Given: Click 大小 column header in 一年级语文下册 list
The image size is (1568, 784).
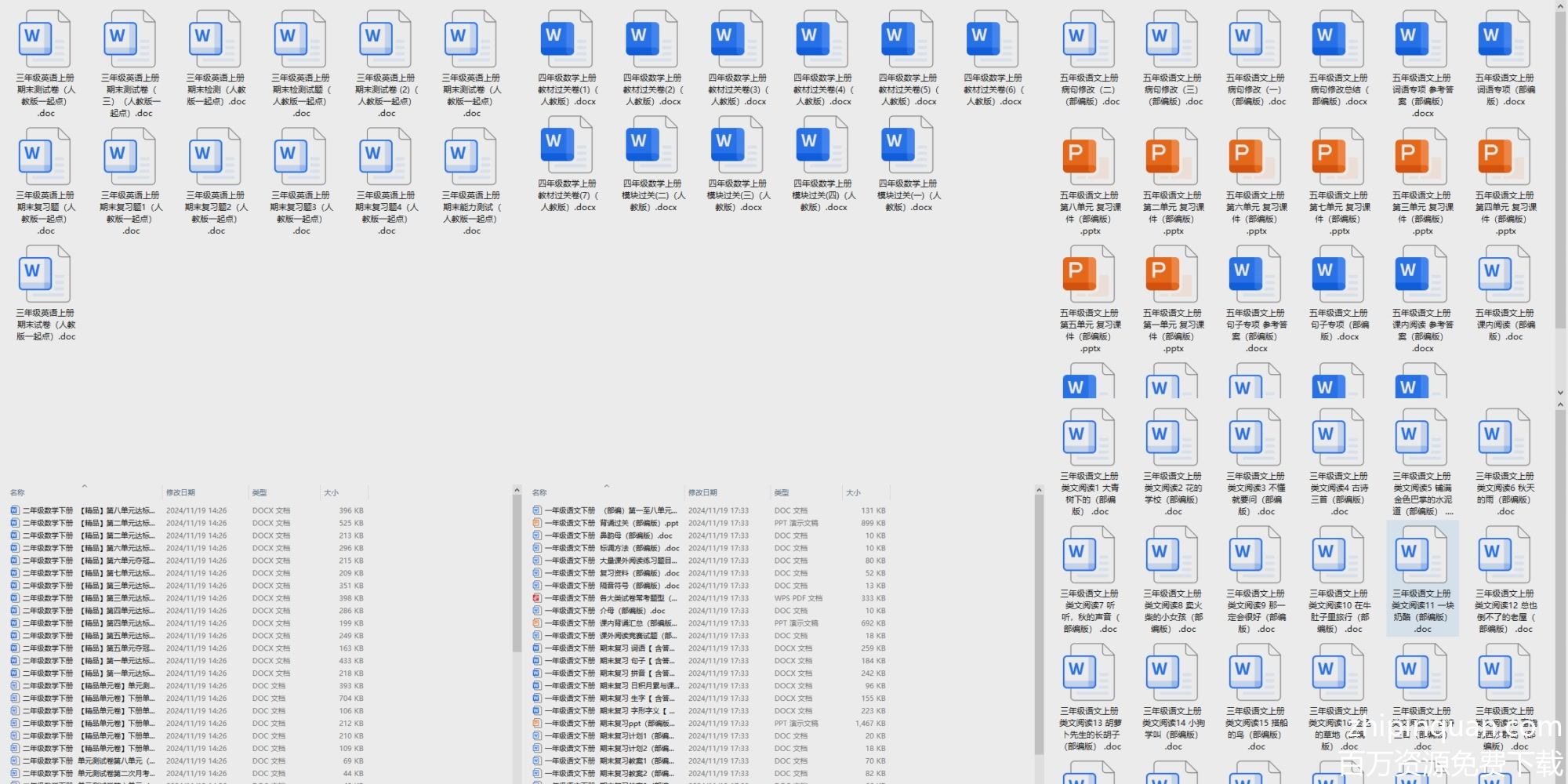Looking at the screenshot, I should [x=853, y=492].
